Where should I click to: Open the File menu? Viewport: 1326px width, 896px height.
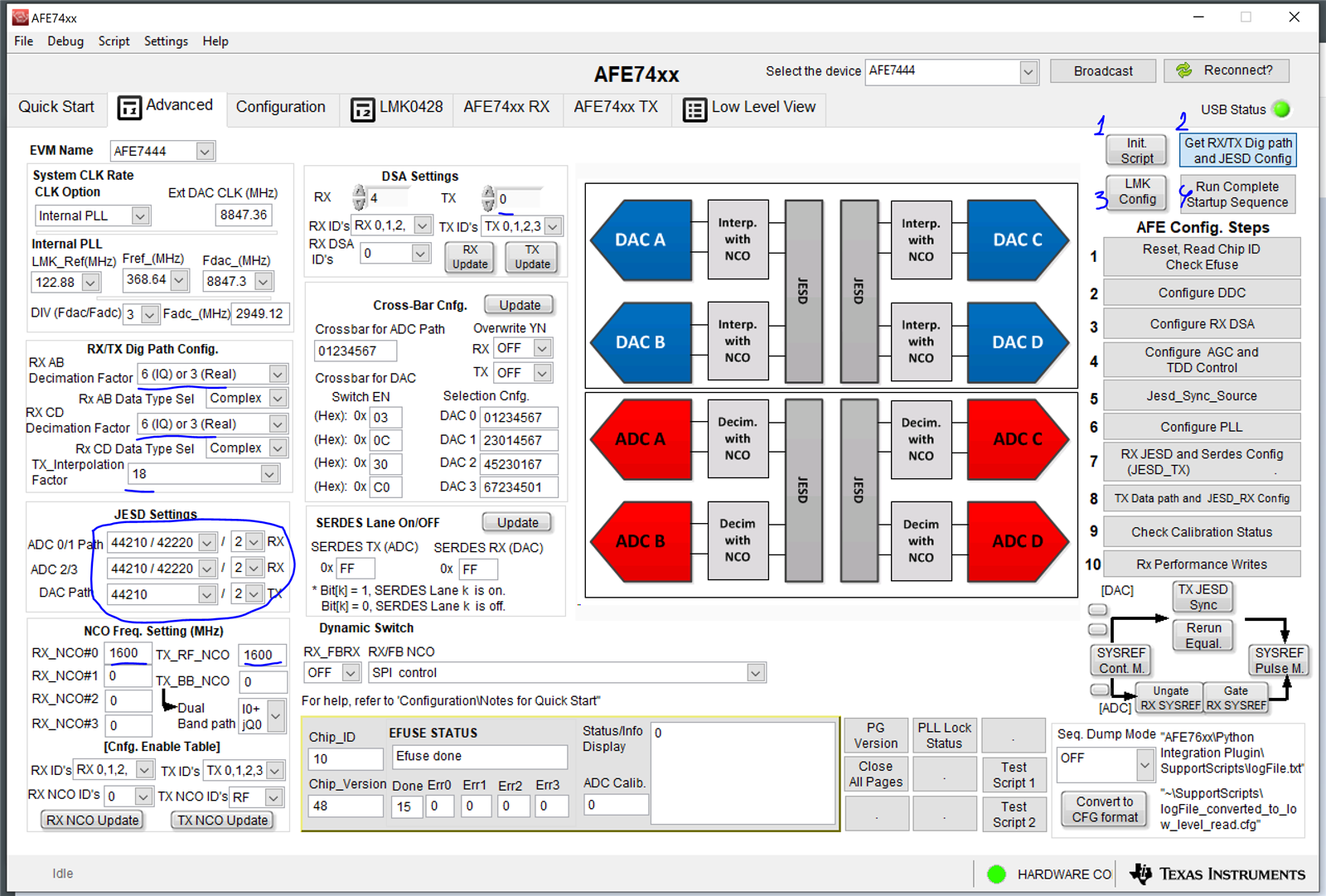pyautogui.click(x=24, y=41)
